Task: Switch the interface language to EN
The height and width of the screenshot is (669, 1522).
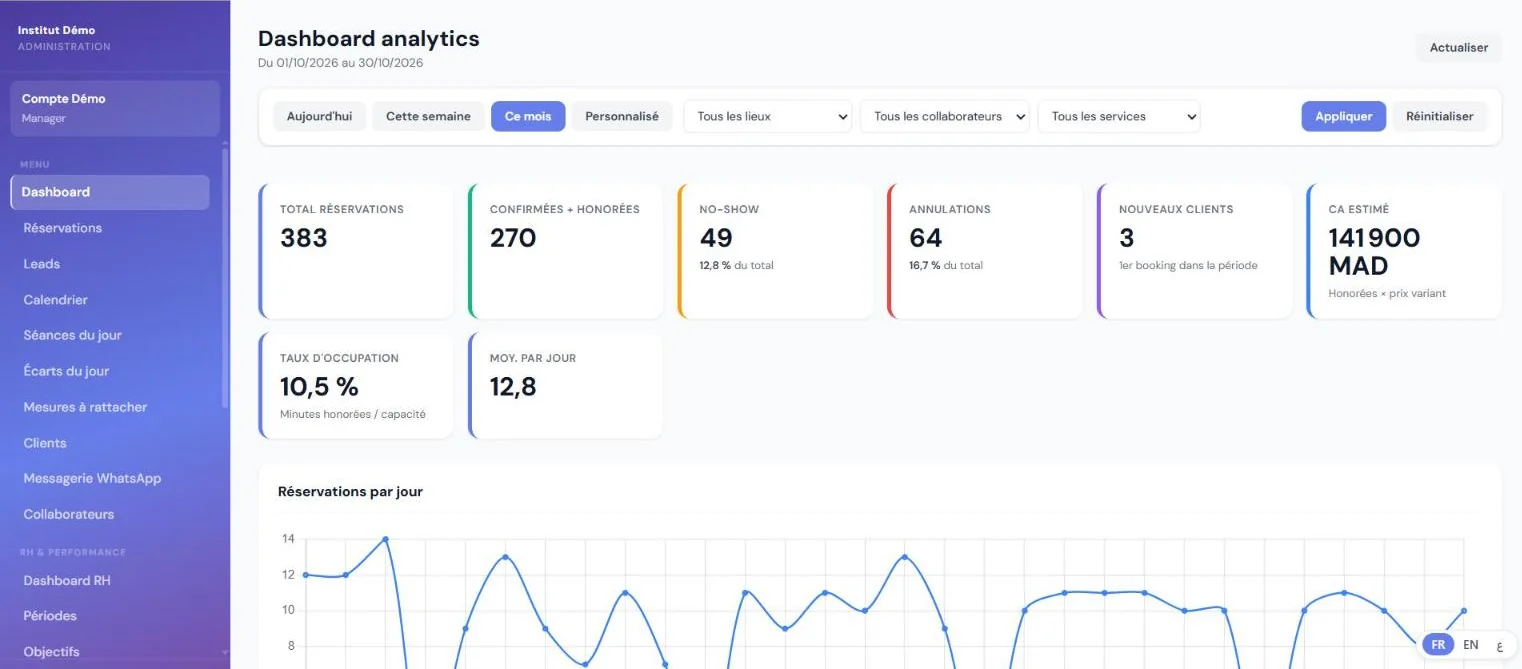Action: pos(1471,645)
